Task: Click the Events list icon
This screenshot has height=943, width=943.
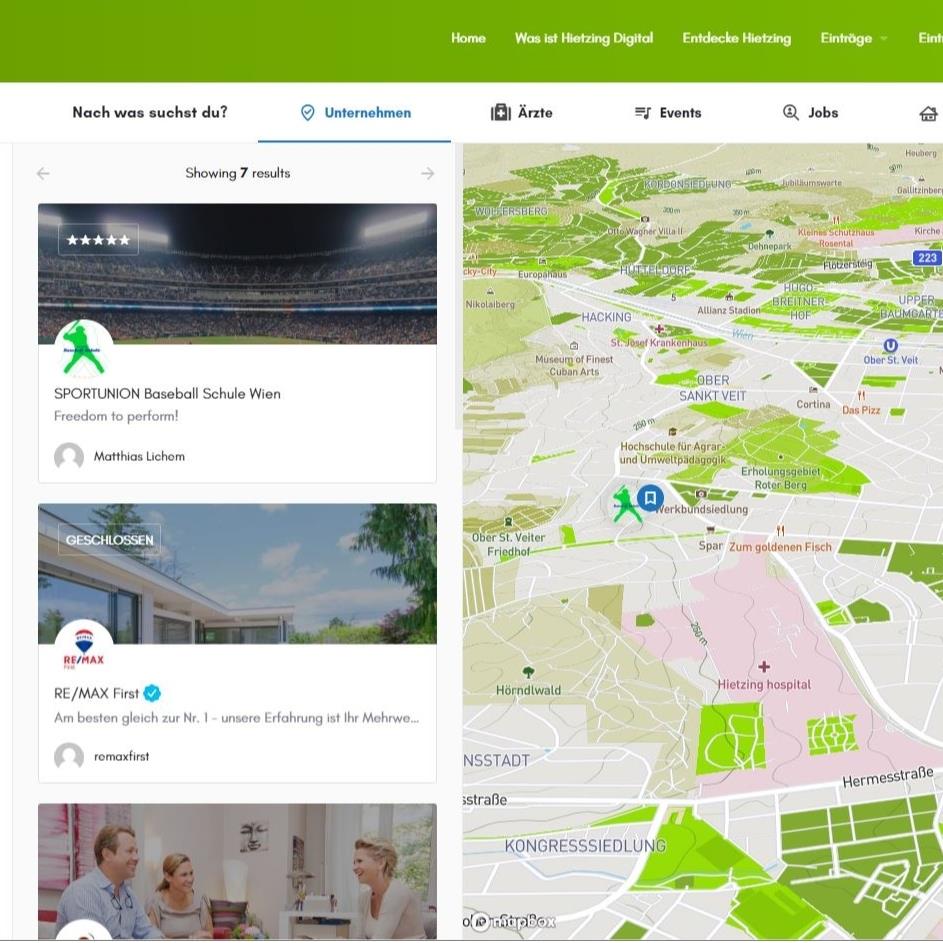Action: [x=643, y=112]
